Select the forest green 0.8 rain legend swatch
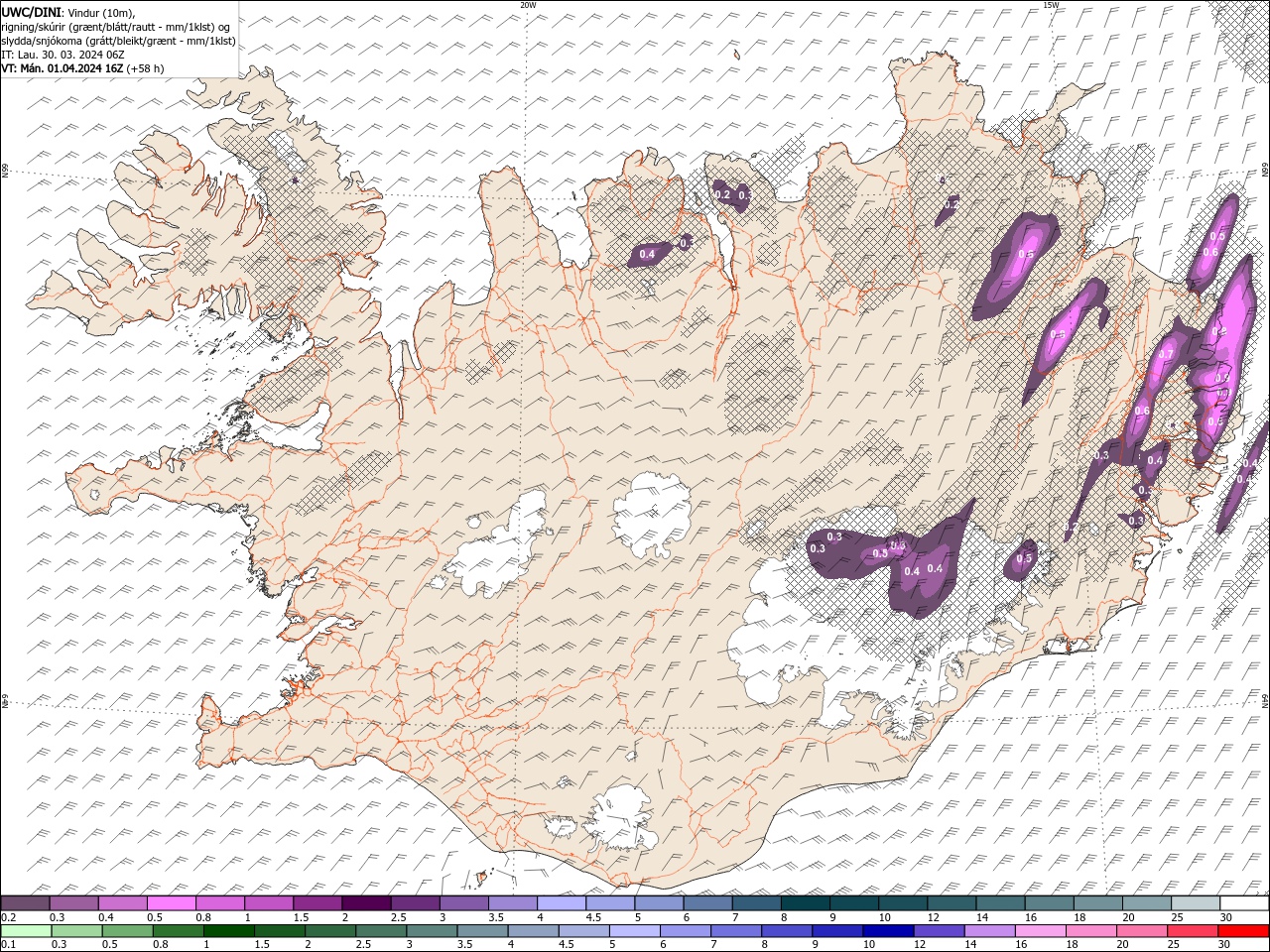1270x952 pixels. [178, 931]
